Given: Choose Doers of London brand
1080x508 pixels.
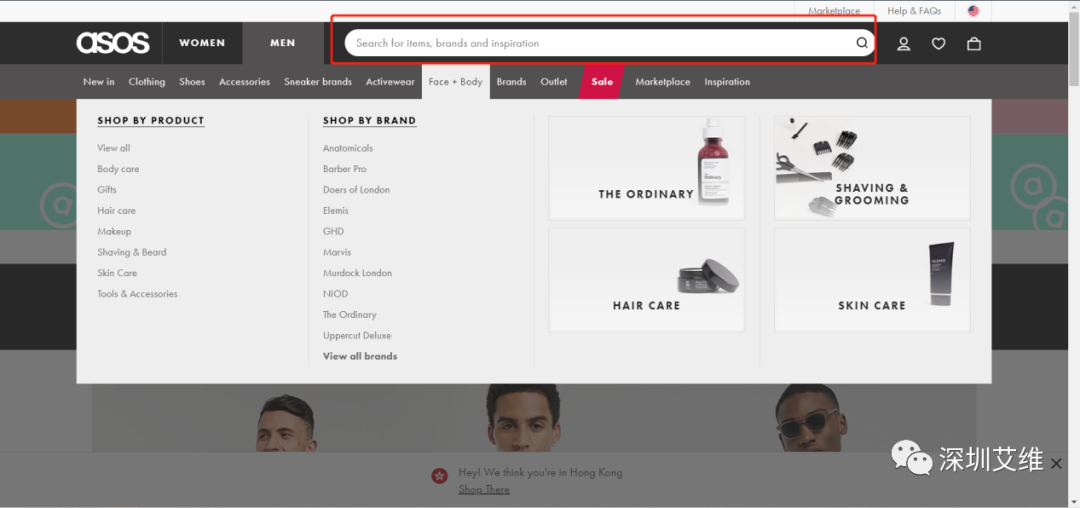Looking at the screenshot, I should 356,189.
